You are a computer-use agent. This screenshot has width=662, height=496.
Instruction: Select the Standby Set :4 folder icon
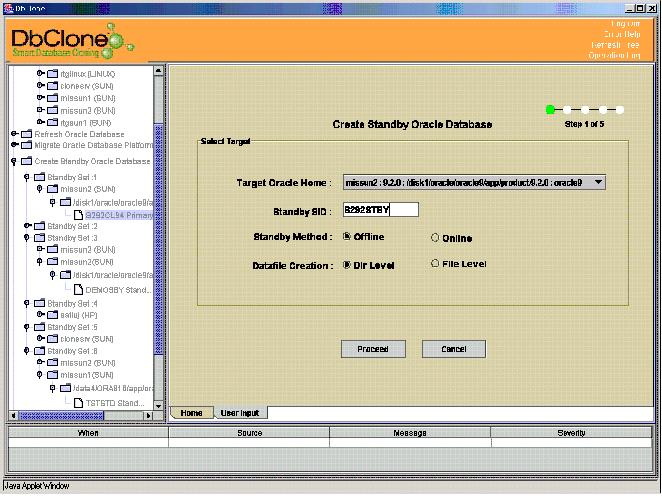pyautogui.click(x=40, y=304)
